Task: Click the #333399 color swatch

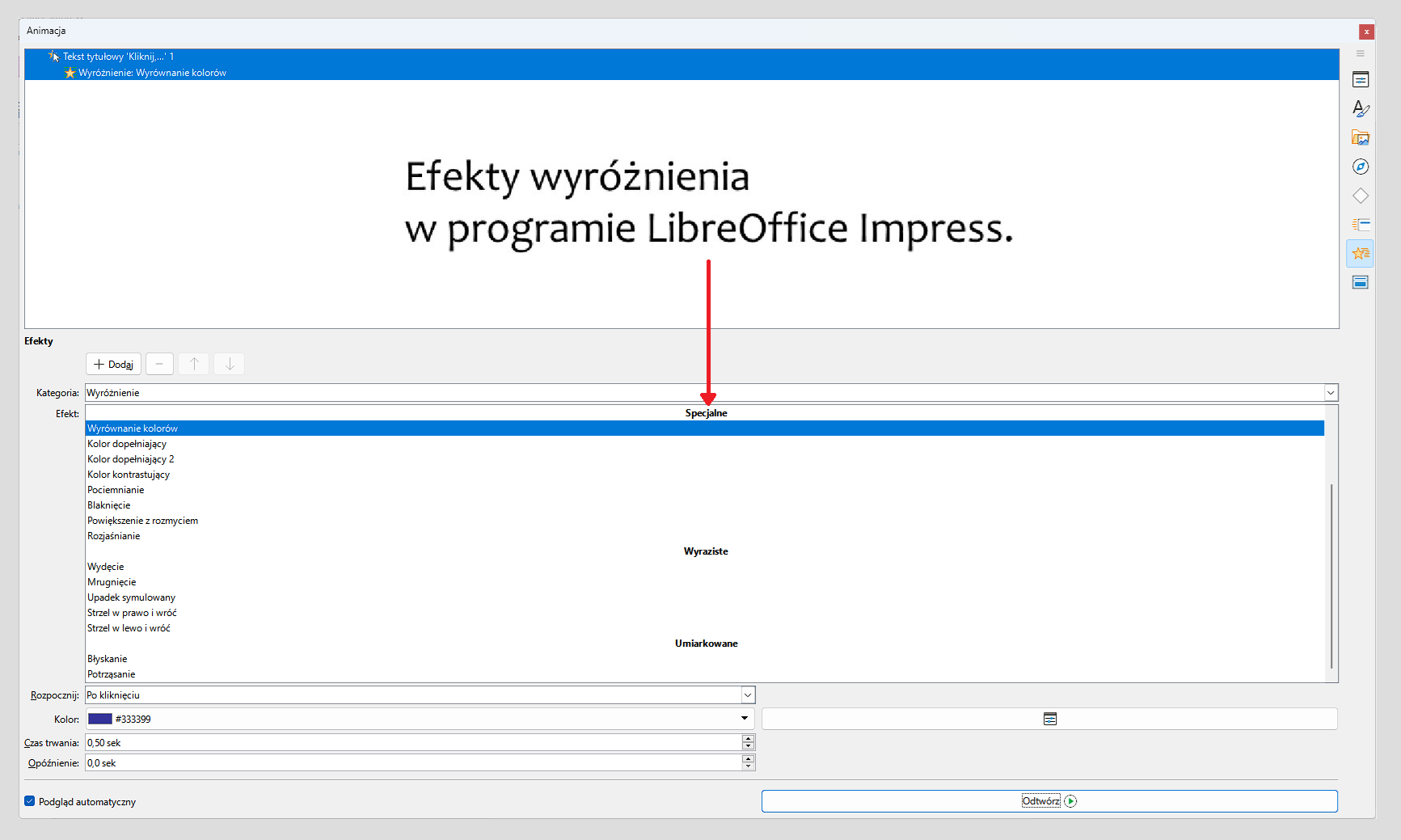Action: pos(99,718)
